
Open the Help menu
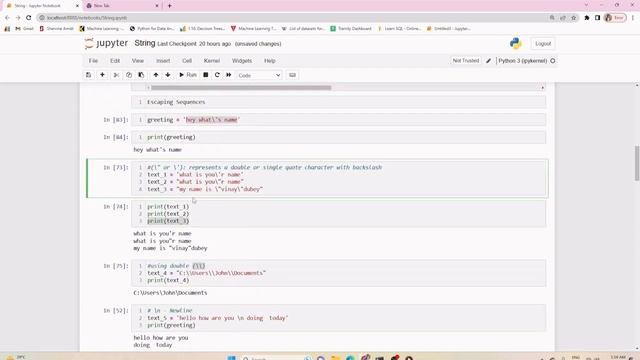pyautogui.click(x=270, y=61)
